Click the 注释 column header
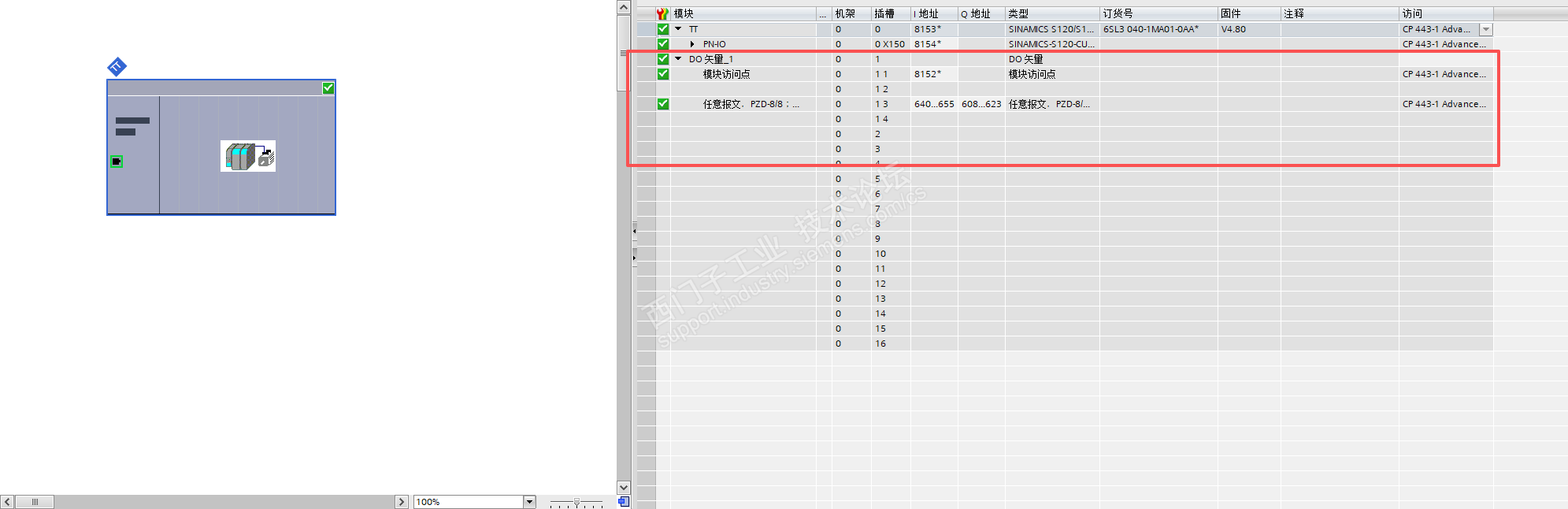1568x509 pixels. click(x=1340, y=13)
